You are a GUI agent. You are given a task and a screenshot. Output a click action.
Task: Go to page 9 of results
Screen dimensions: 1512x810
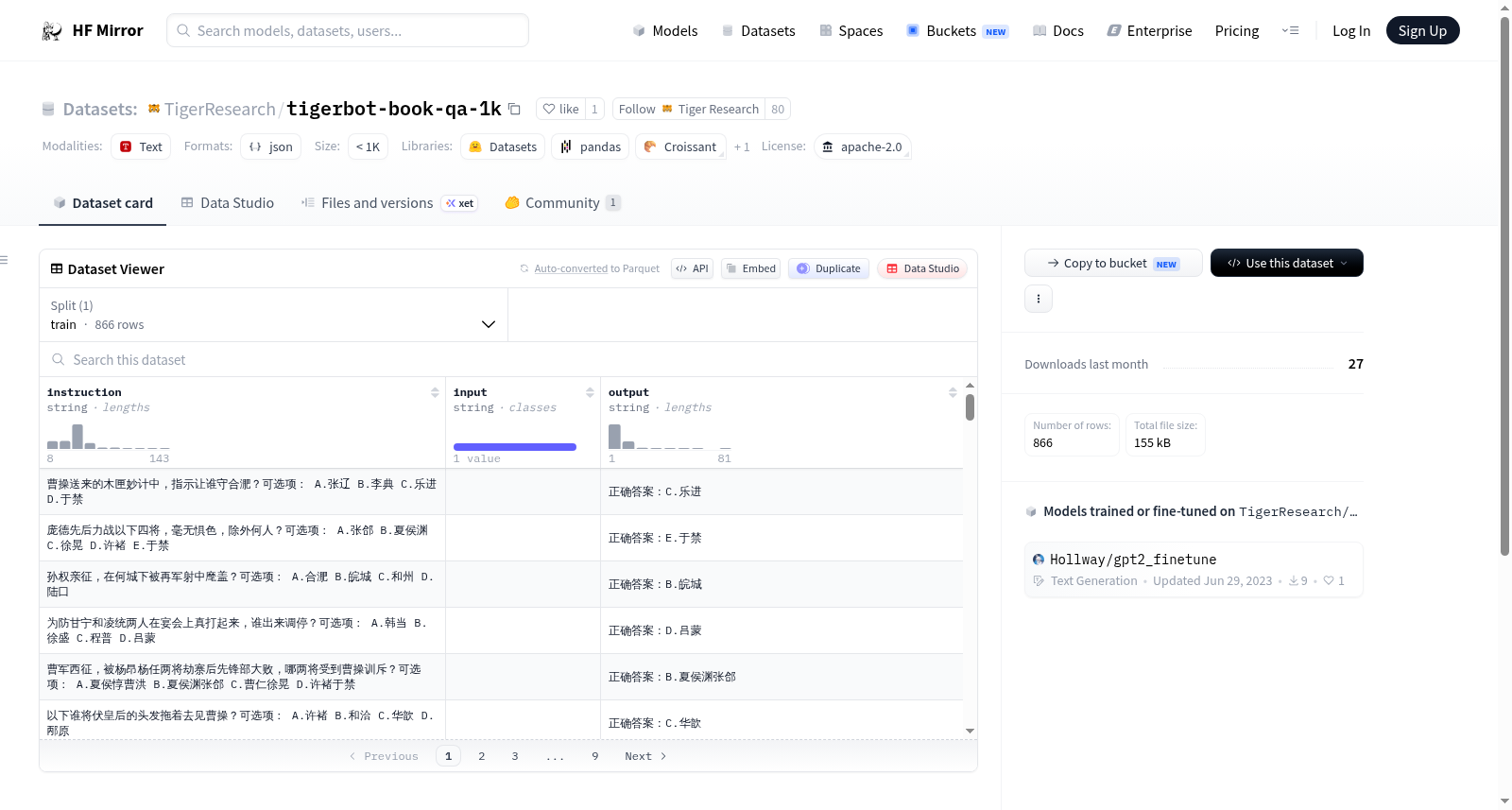pos(595,756)
